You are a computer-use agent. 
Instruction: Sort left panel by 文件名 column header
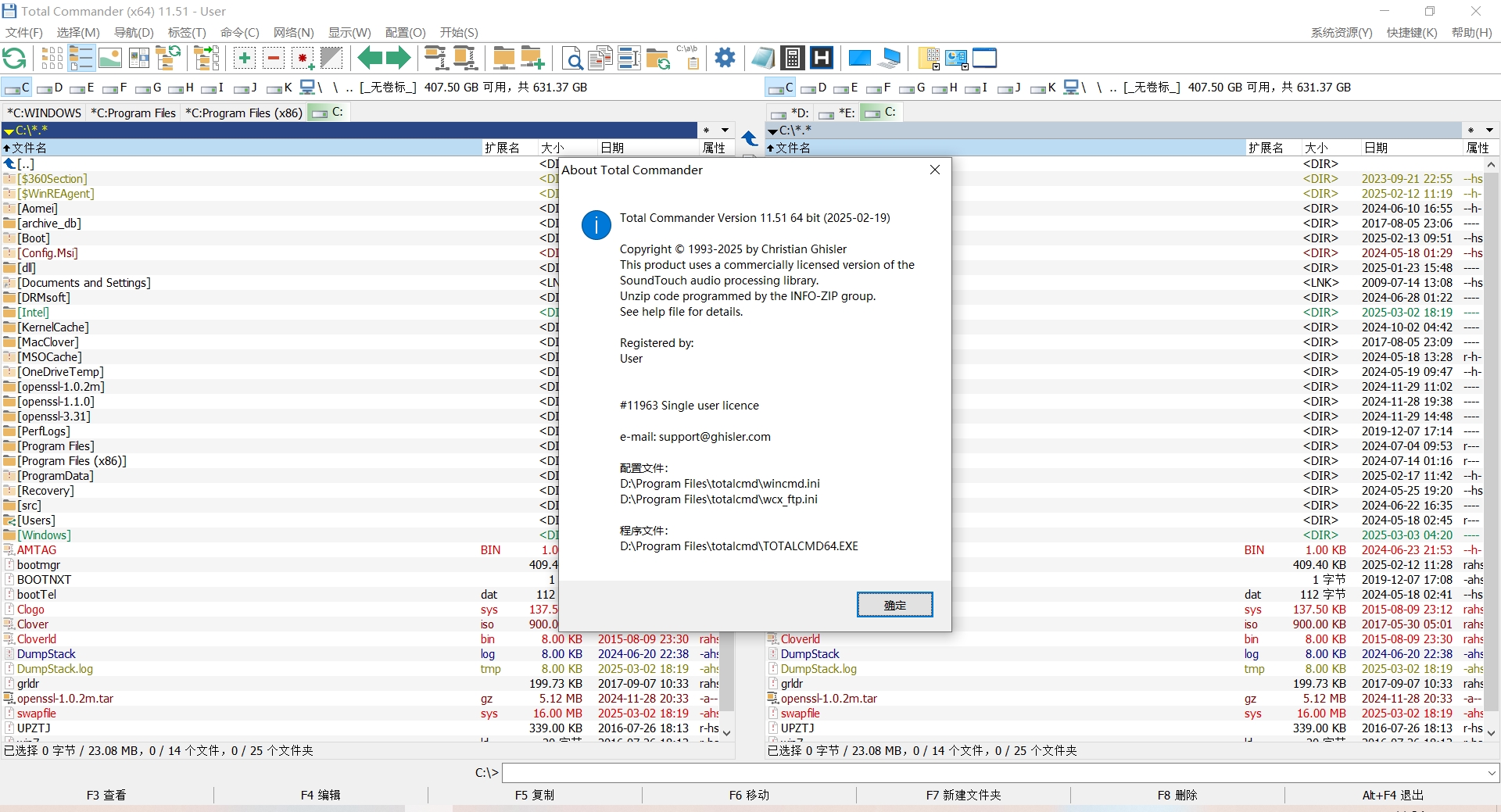pyautogui.click(x=241, y=148)
